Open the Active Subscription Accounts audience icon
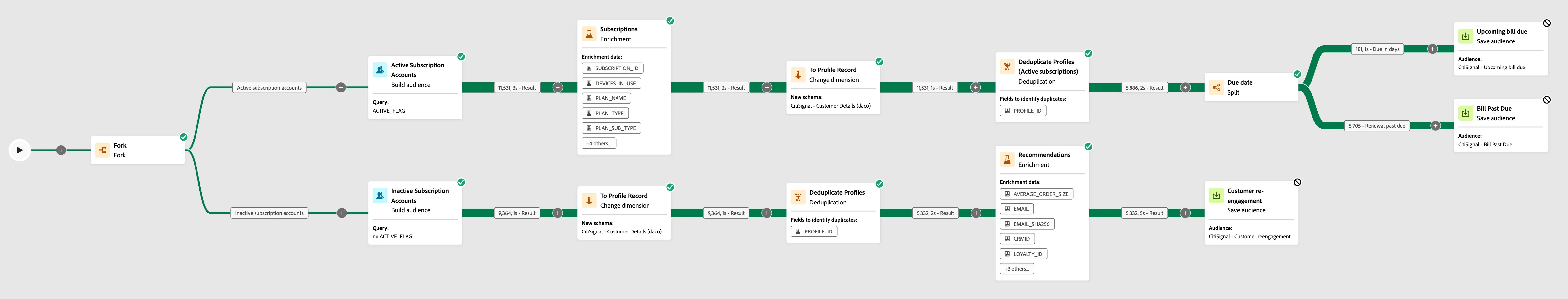 [x=380, y=70]
